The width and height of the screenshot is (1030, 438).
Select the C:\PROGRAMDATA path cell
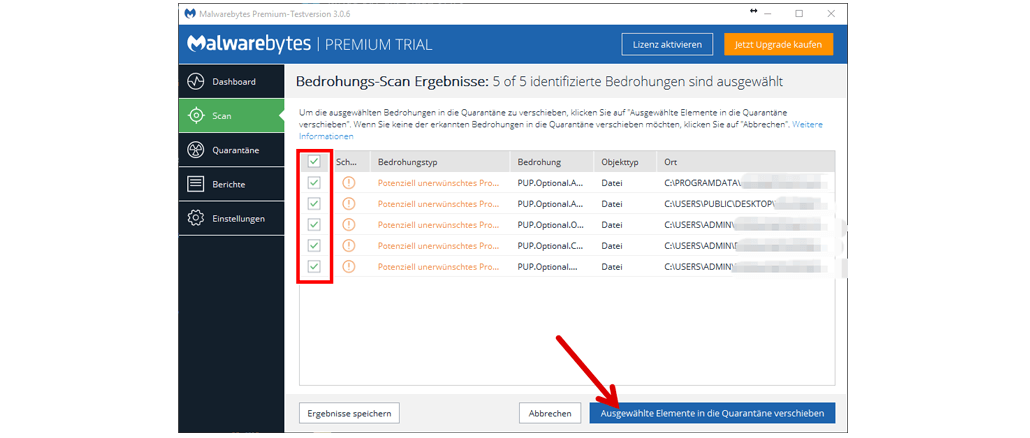pyautogui.click(x=746, y=183)
